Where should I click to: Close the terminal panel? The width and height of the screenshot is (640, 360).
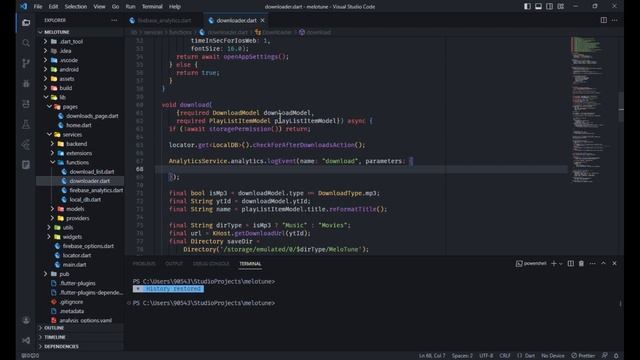614,264
